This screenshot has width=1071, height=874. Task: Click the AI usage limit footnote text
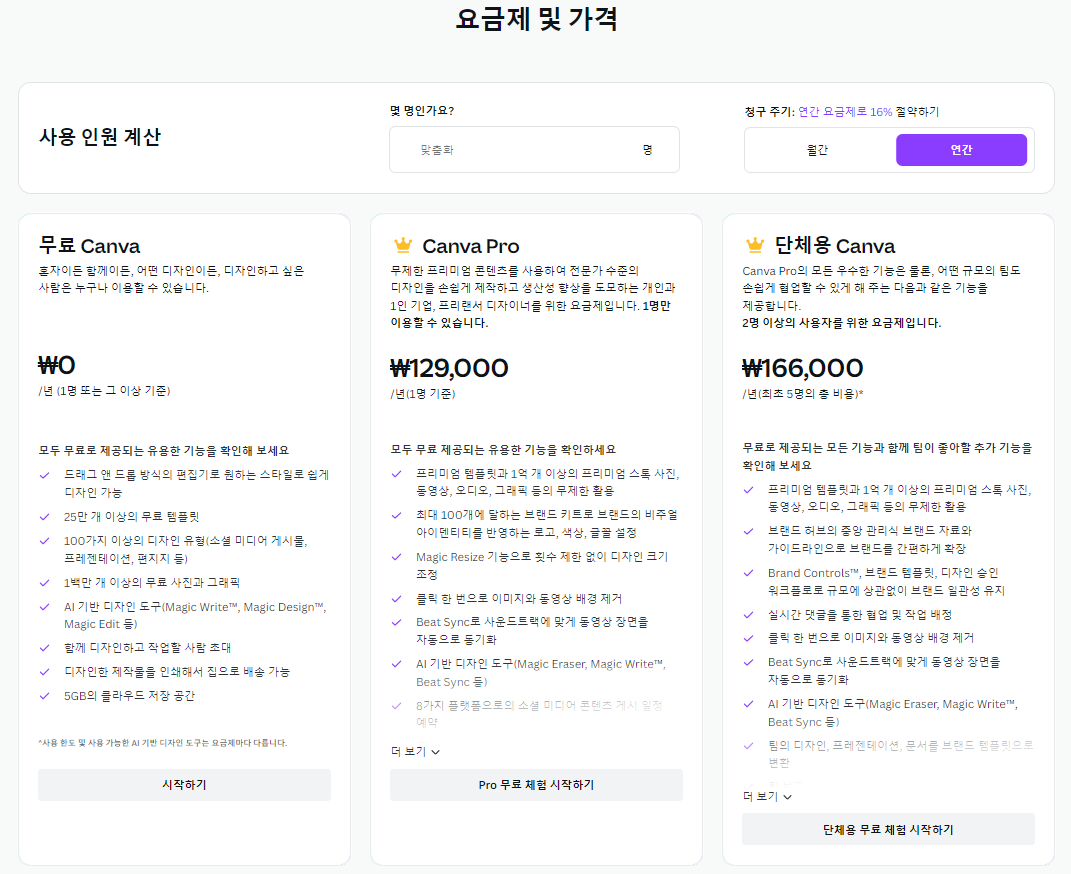[163, 743]
